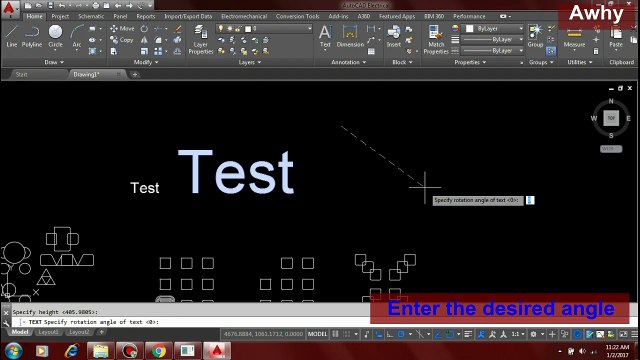This screenshot has height=360, width=640.
Task: Select the Circle tool
Action: point(55,36)
